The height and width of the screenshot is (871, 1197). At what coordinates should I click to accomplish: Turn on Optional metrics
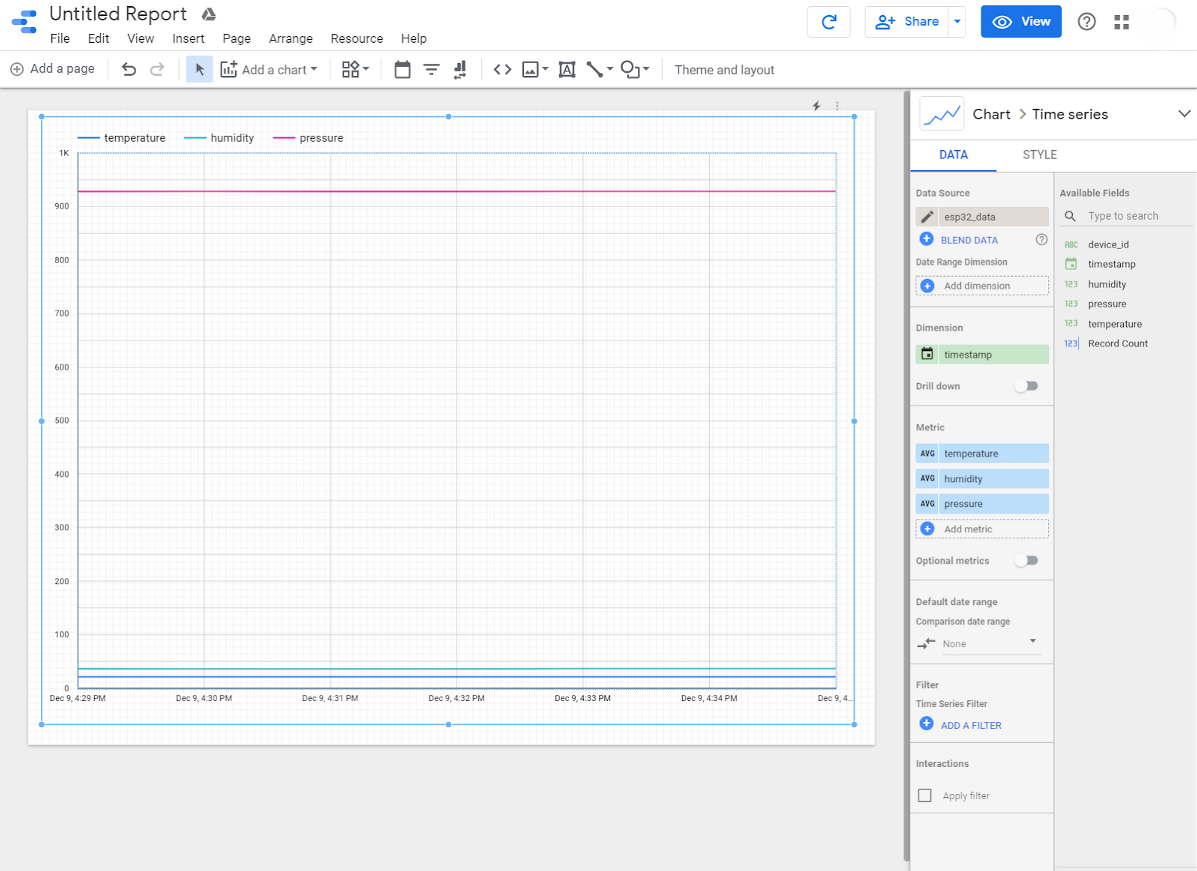[x=1027, y=560]
